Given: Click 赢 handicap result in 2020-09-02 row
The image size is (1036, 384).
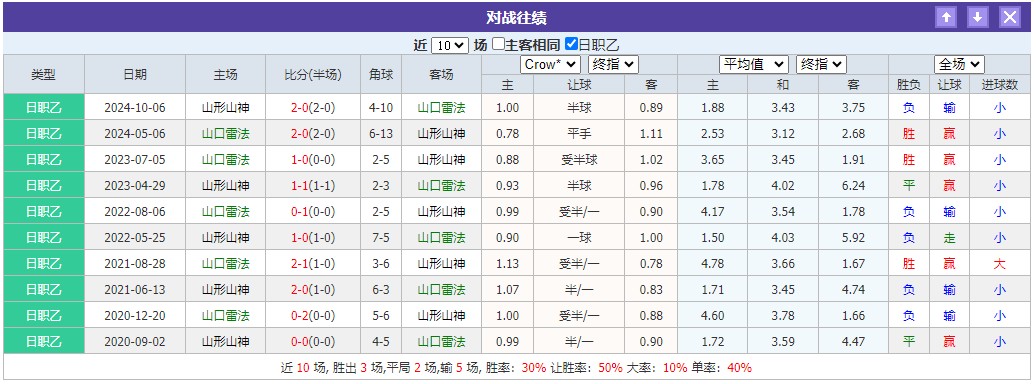Looking at the screenshot, I should click(x=949, y=342).
